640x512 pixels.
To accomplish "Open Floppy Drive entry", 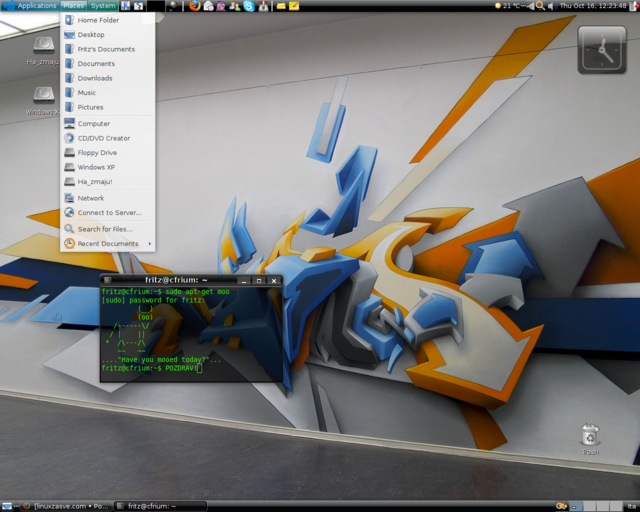I will [x=108, y=152].
